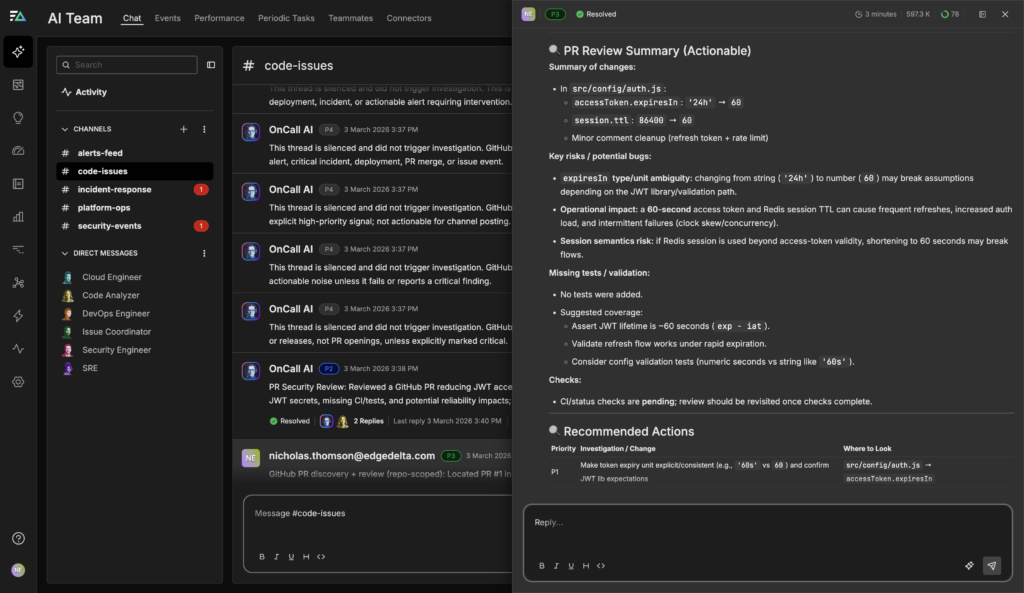Open the bar chart icon in left sidebar
The height and width of the screenshot is (593, 1024).
(18, 216)
